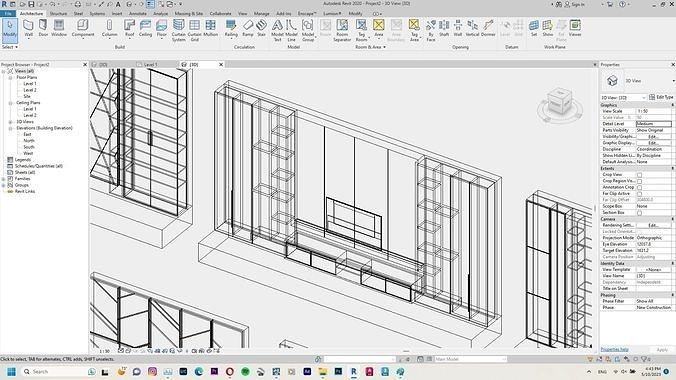Choose the Component tool
676x380 pixels.
coord(83,28)
